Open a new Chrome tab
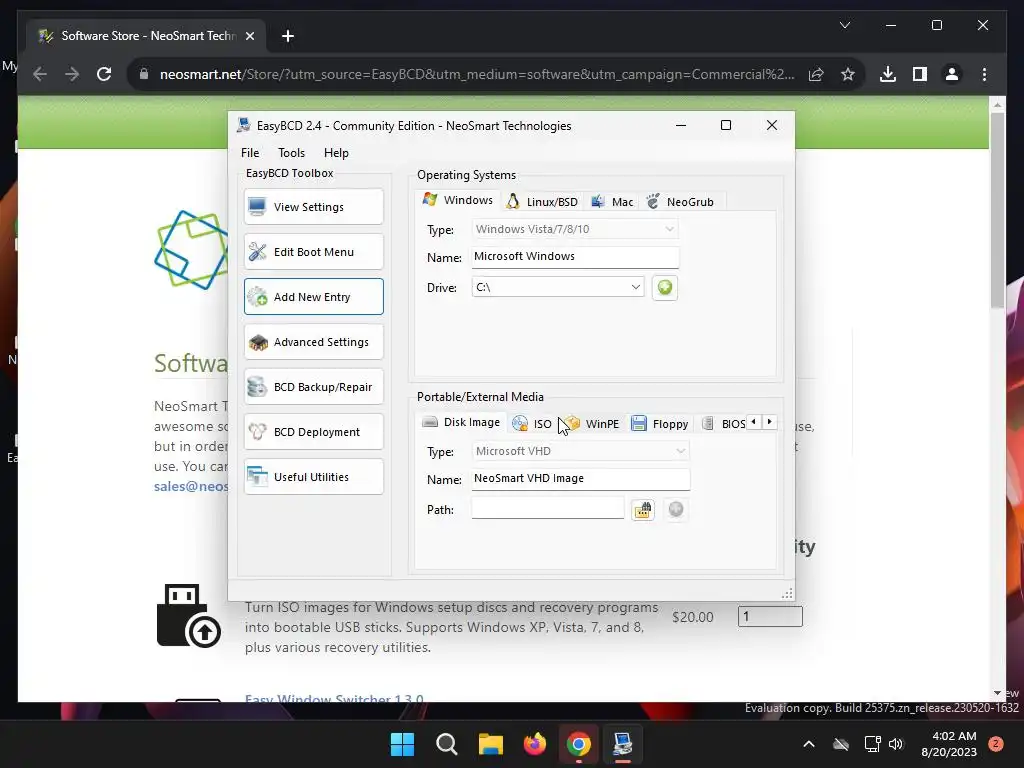The height and width of the screenshot is (768, 1024). tap(287, 36)
